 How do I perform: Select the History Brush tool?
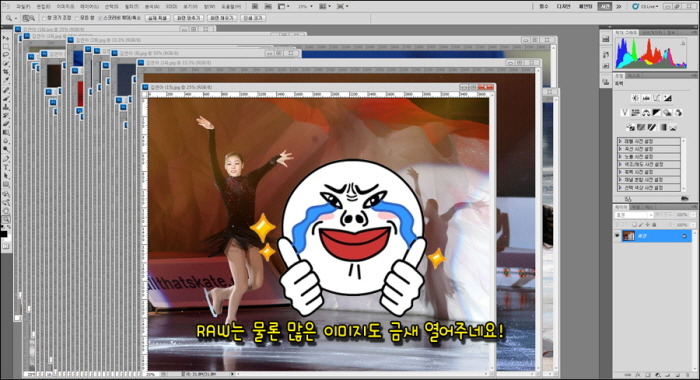click(x=6, y=115)
